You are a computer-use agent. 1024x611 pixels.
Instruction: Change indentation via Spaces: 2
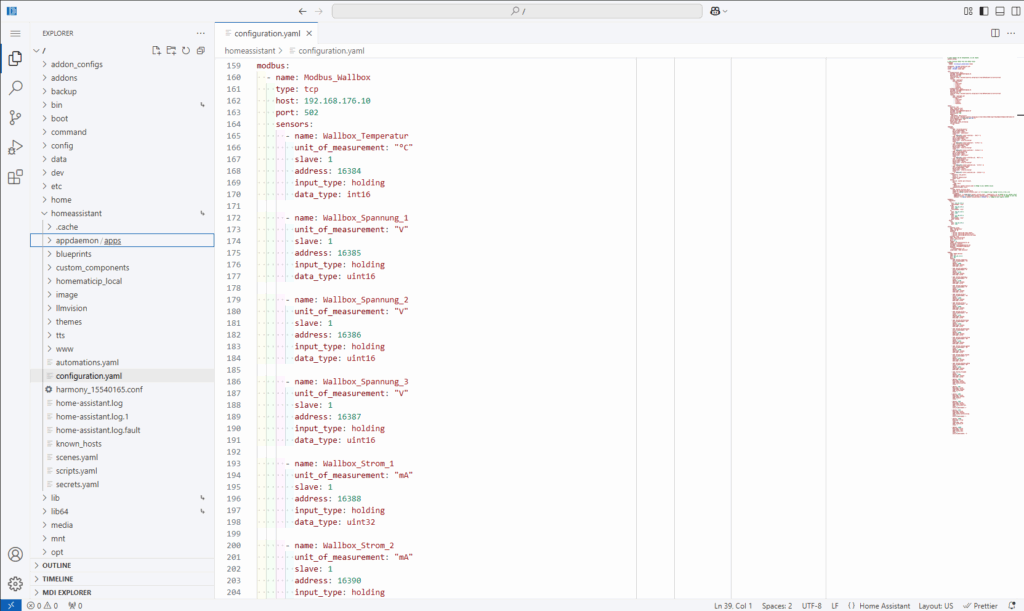(x=776, y=606)
